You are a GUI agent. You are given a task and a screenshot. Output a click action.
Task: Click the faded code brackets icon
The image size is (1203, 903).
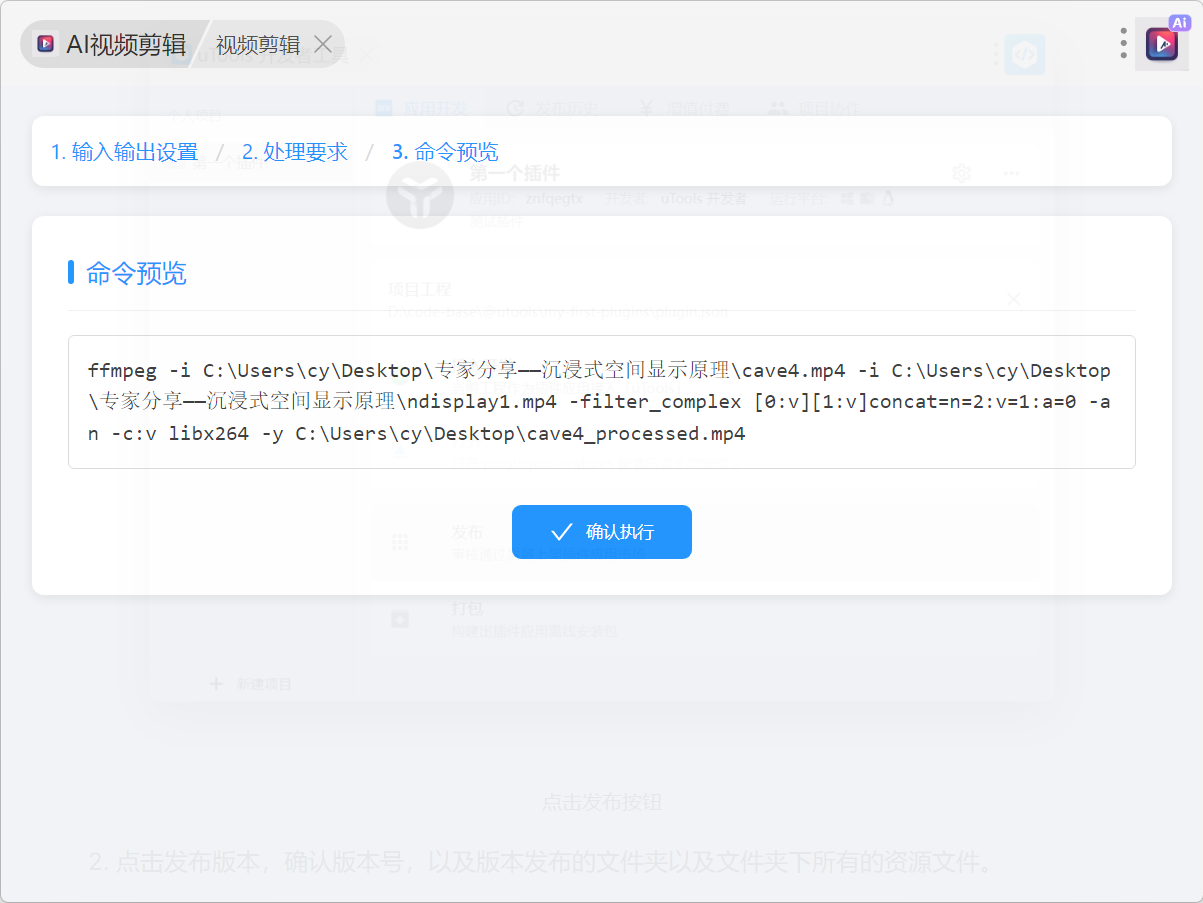pos(1024,55)
